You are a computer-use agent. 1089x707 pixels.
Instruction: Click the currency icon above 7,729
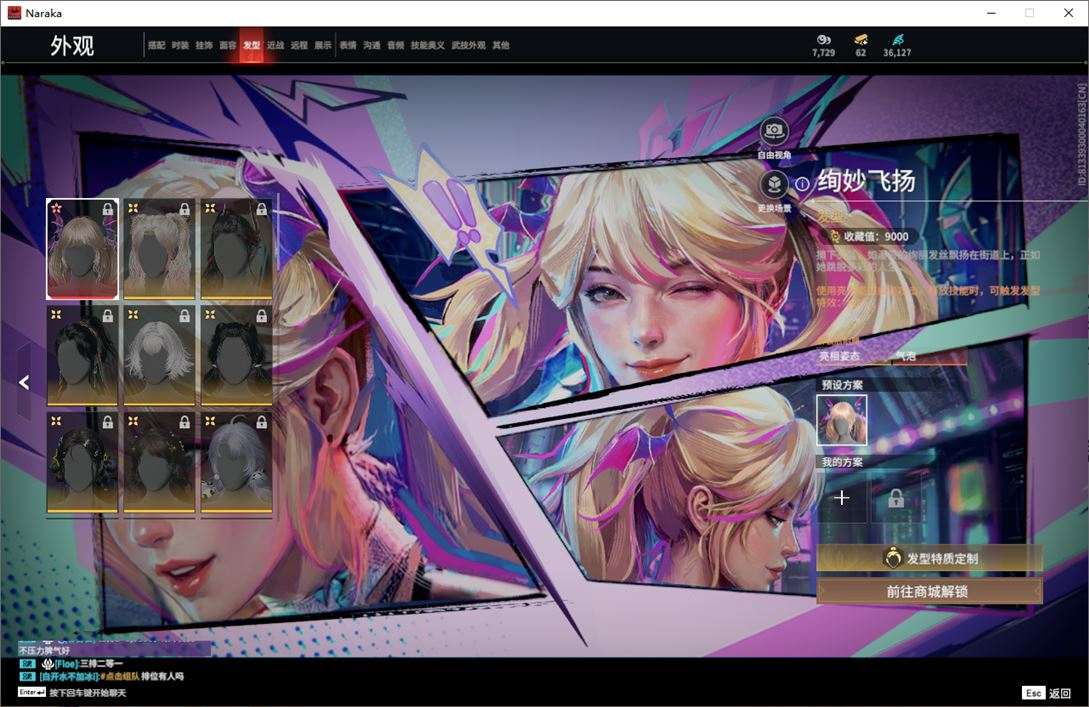point(824,40)
